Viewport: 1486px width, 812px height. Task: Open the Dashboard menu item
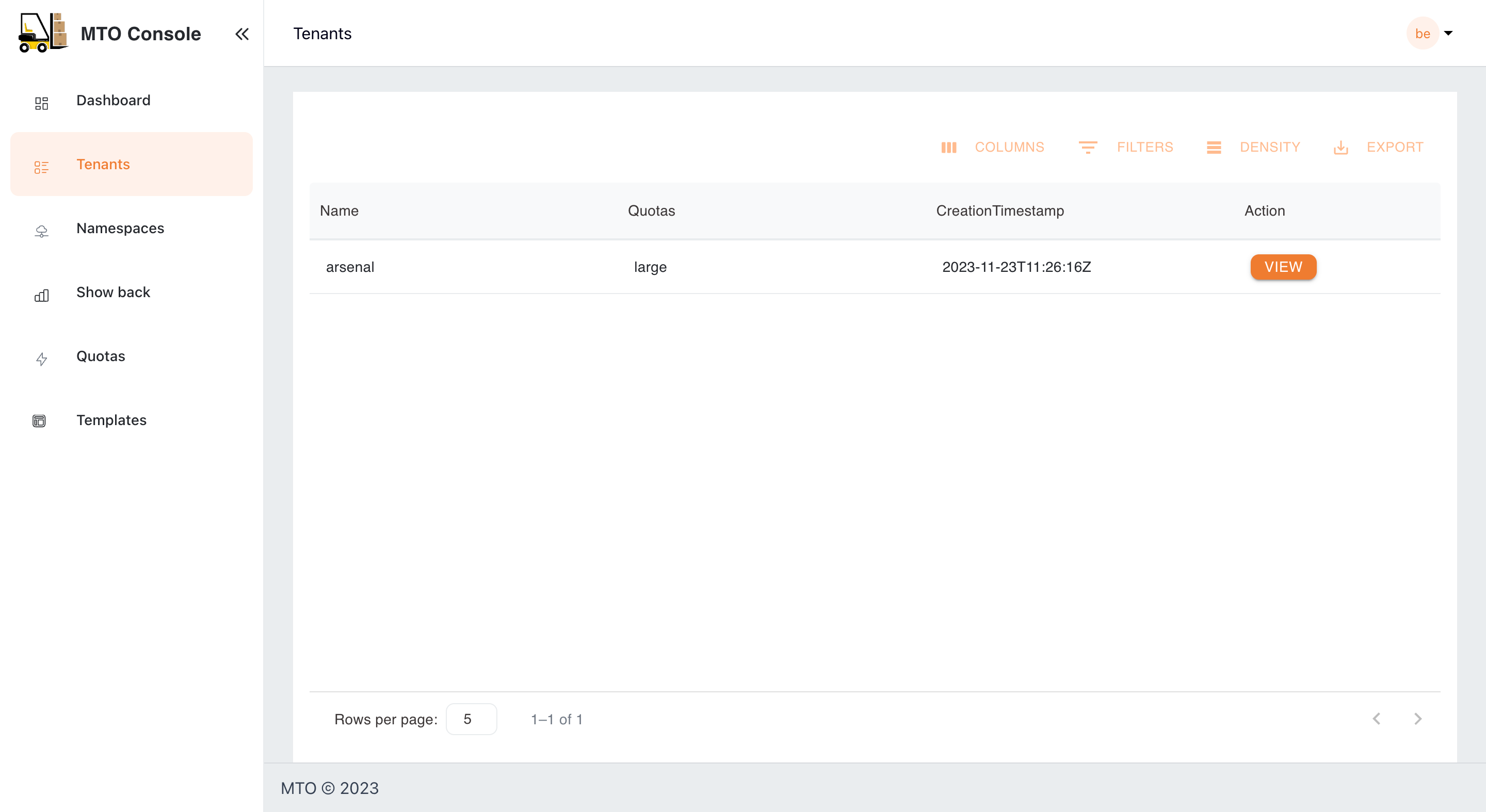(132, 101)
